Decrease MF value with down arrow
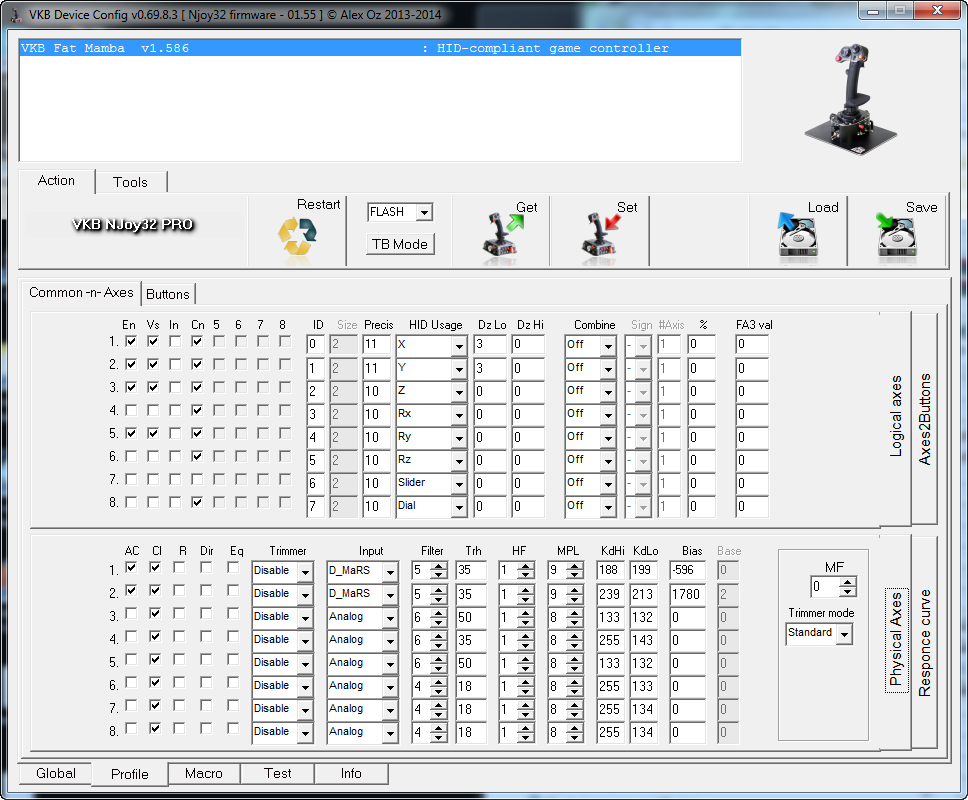 (848, 591)
